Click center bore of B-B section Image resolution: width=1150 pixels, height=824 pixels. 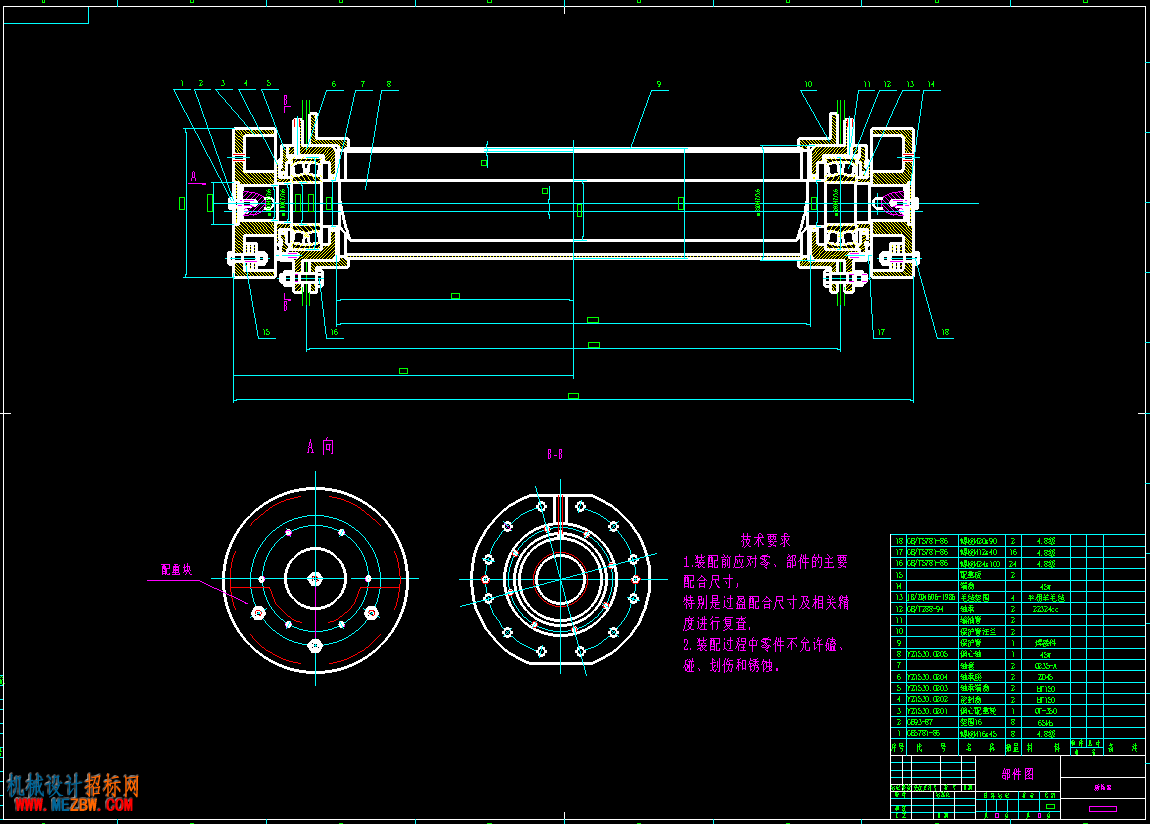560,579
